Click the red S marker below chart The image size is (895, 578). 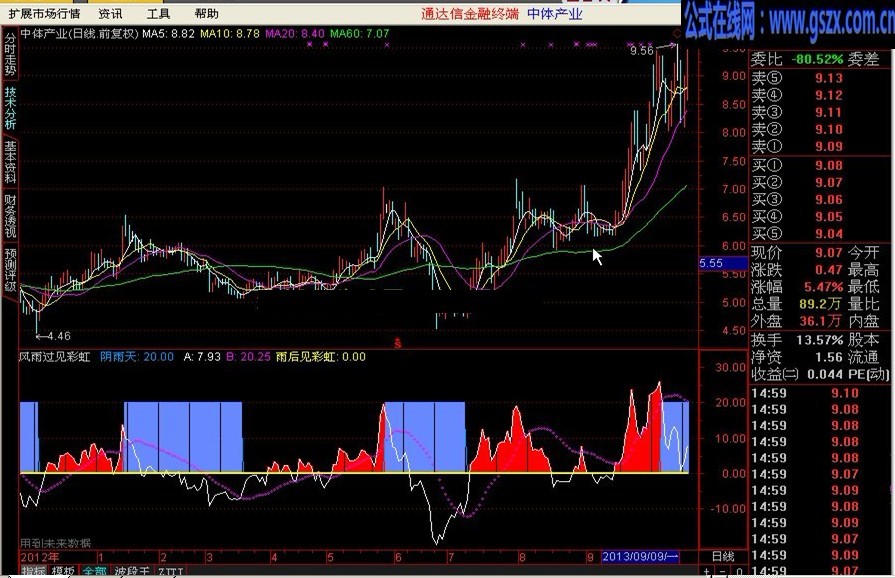pos(398,343)
